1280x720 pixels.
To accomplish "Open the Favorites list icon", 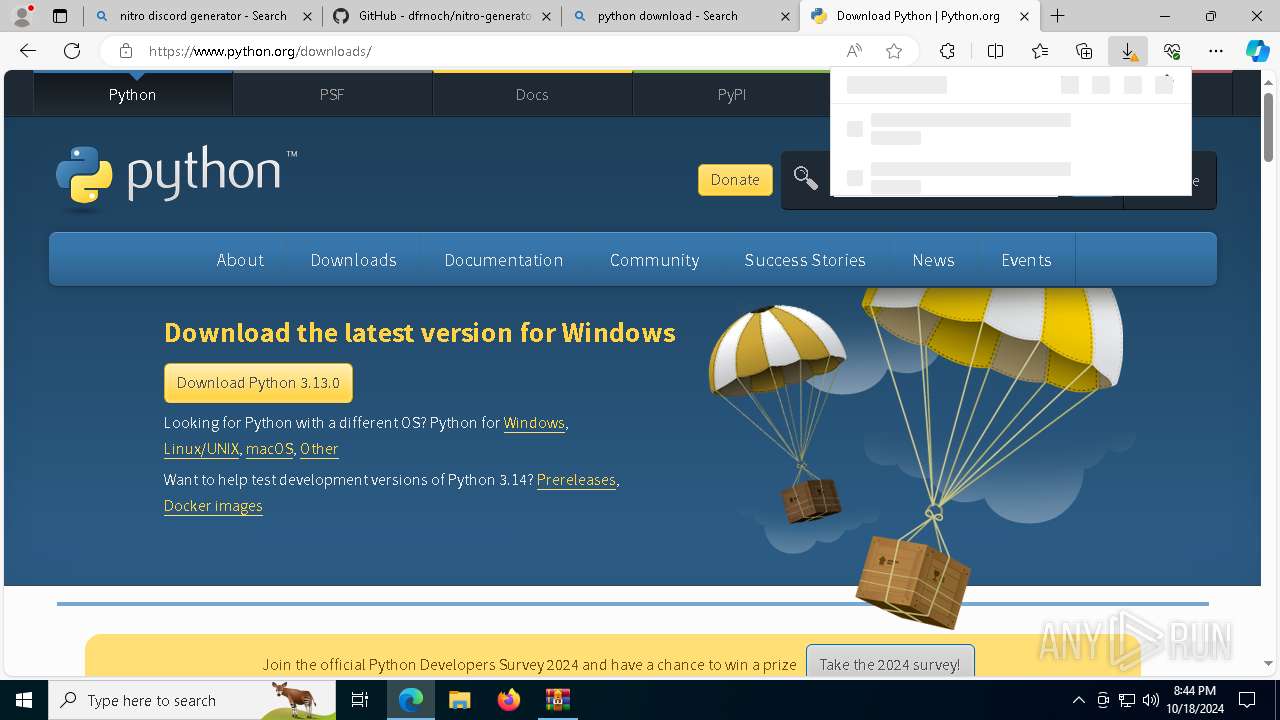I will pos(1040,51).
